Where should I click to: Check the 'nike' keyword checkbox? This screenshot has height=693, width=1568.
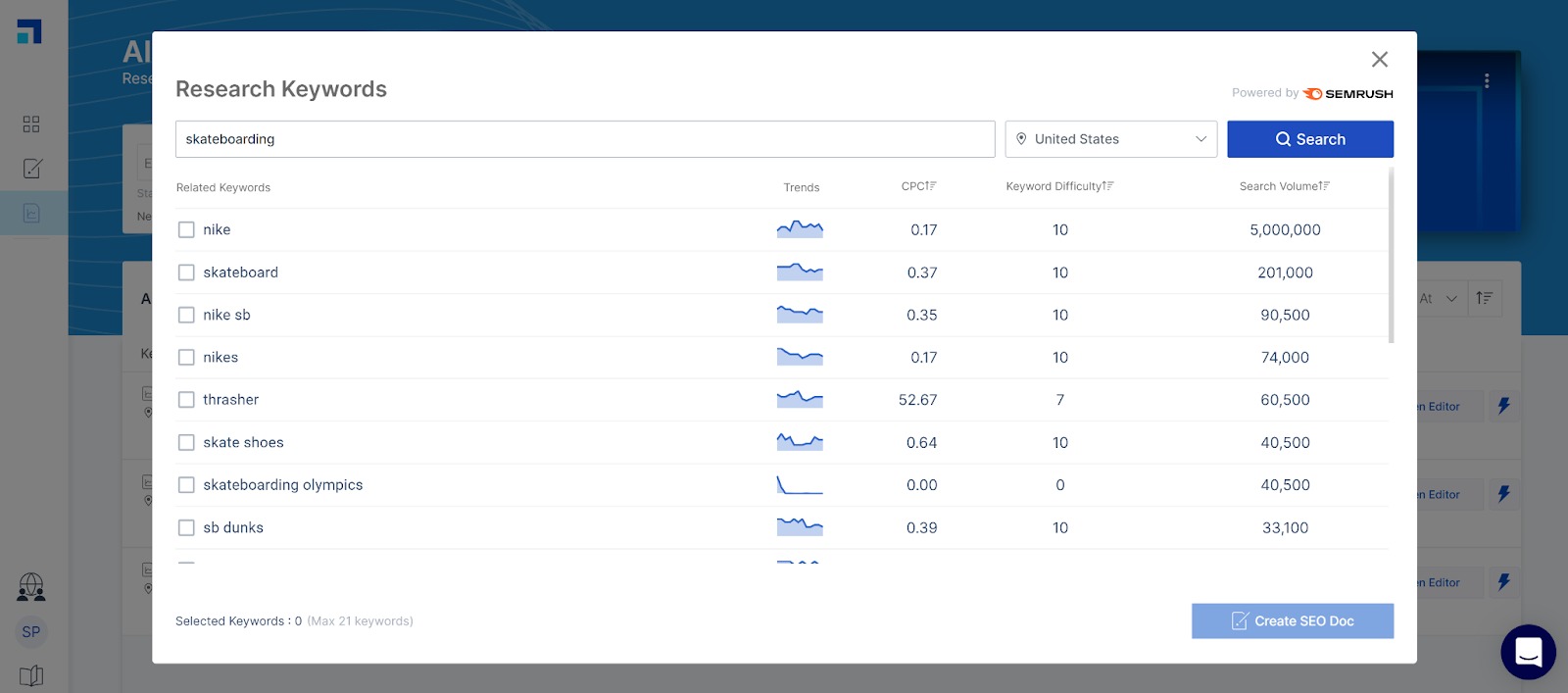186,230
